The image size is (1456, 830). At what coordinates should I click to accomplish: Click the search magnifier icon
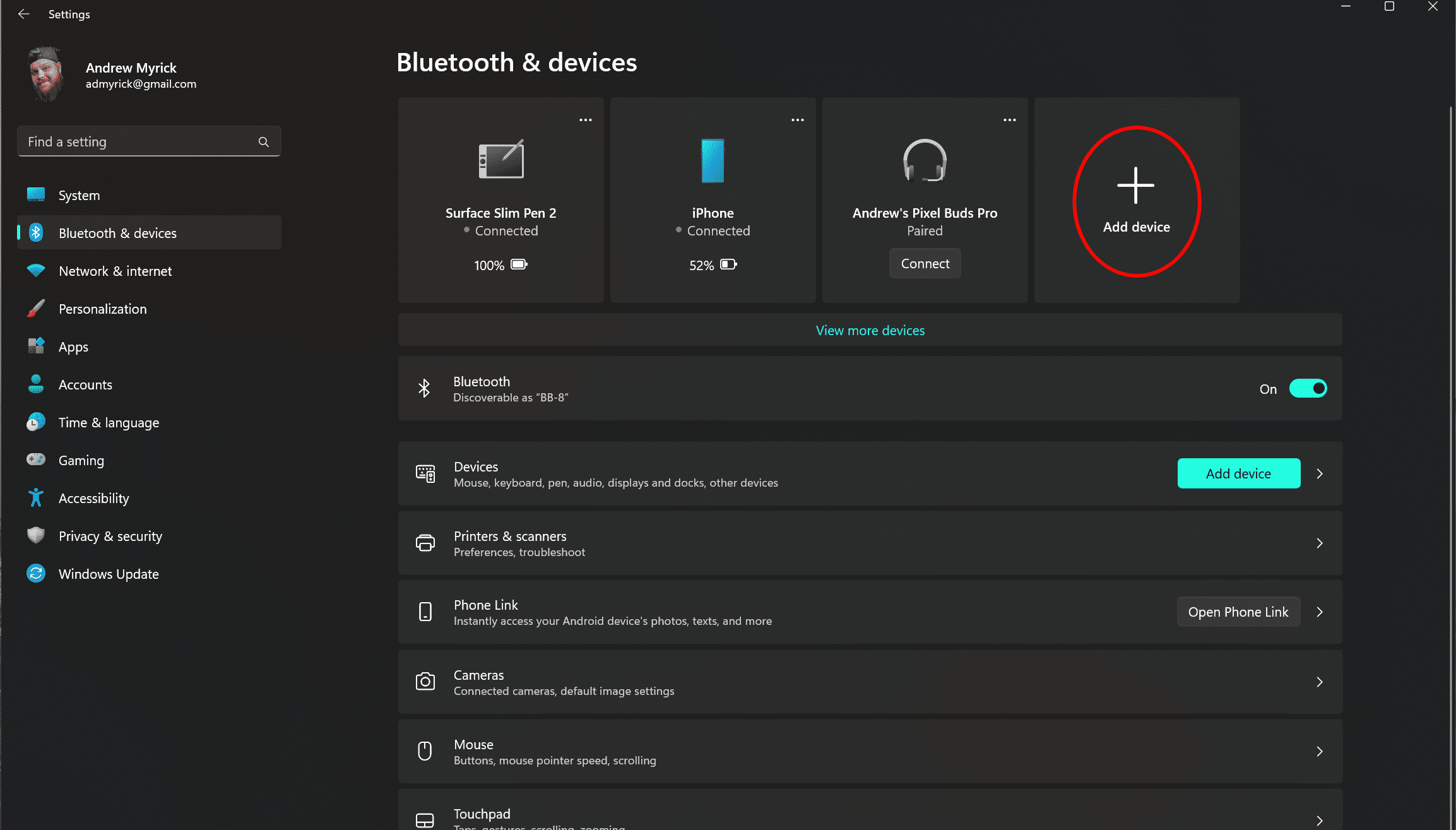coord(264,142)
